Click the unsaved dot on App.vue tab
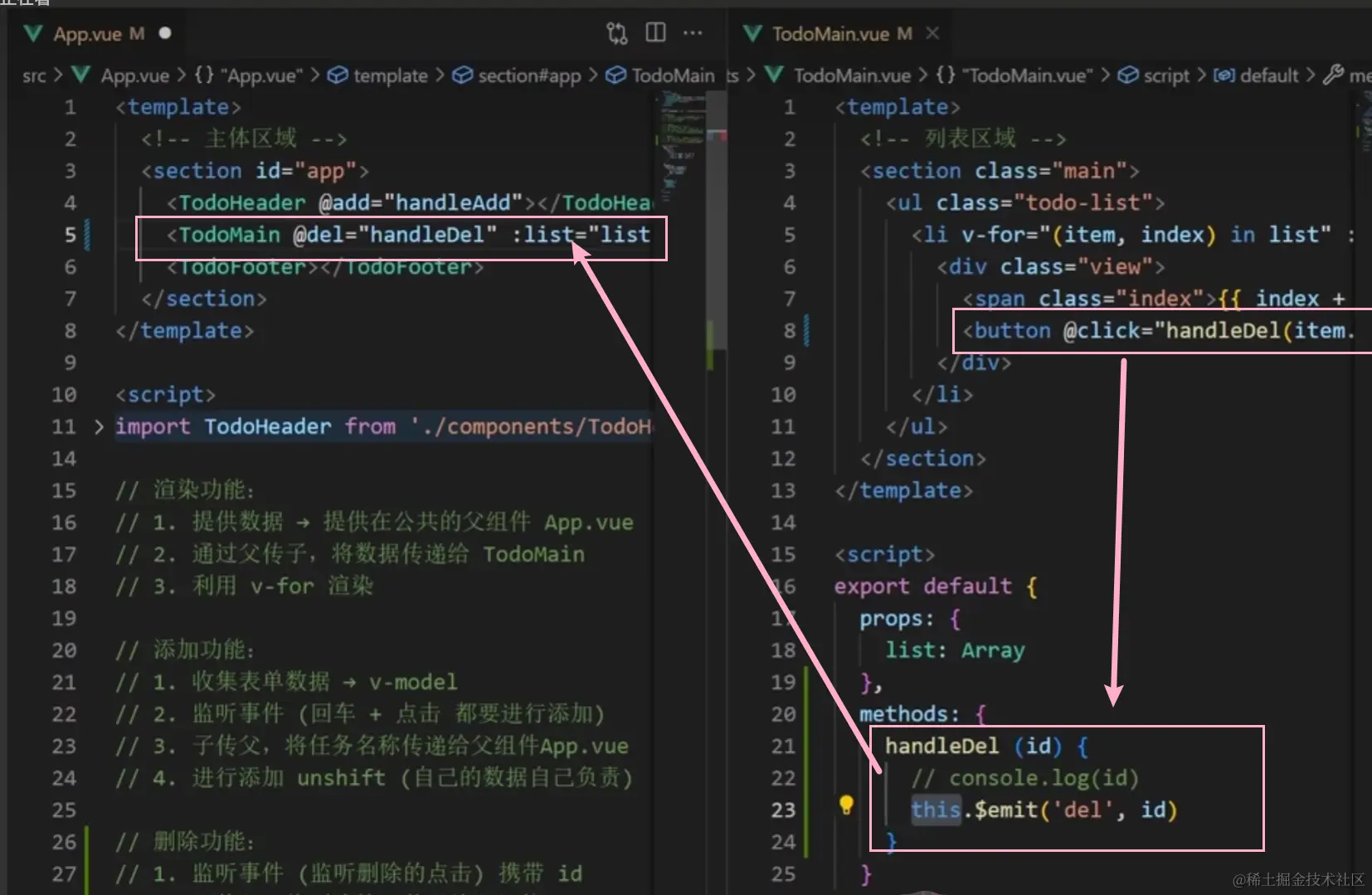This screenshot has height=895, width=1372. (165, 33)
